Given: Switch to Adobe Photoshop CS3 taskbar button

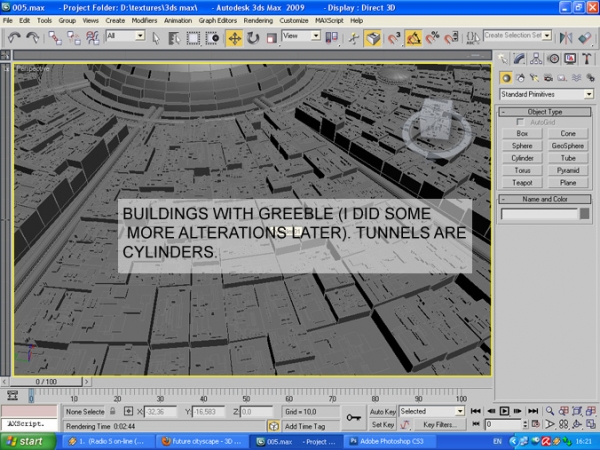Looking at the screenshot, I should (x=392, y=442).
